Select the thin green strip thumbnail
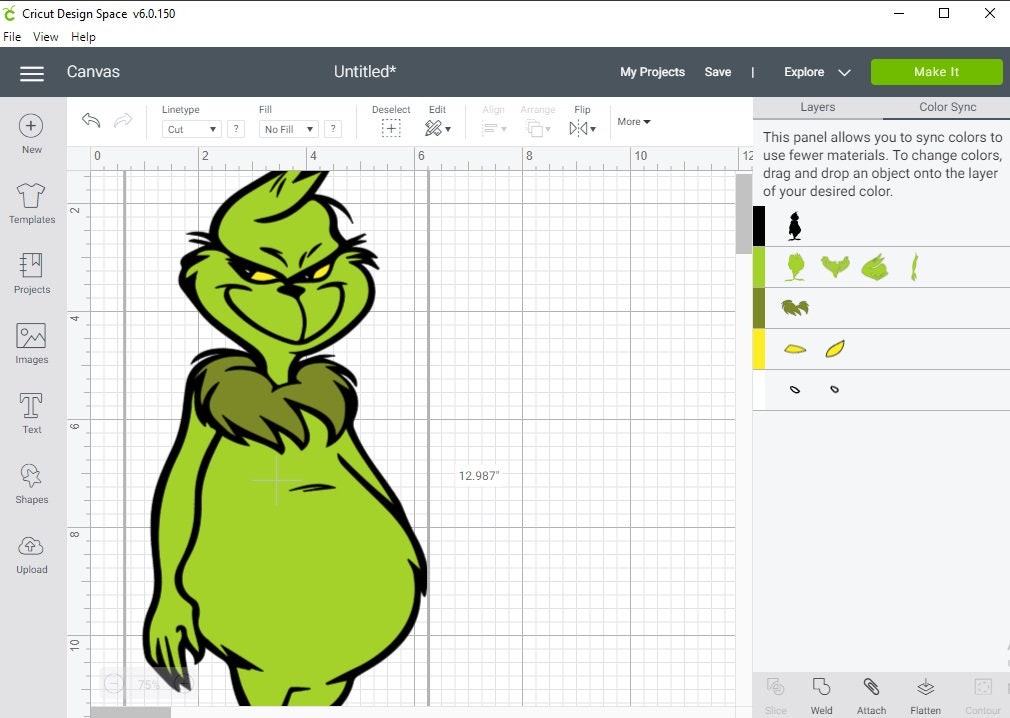1010x718 pixels. tap(914, 267)
